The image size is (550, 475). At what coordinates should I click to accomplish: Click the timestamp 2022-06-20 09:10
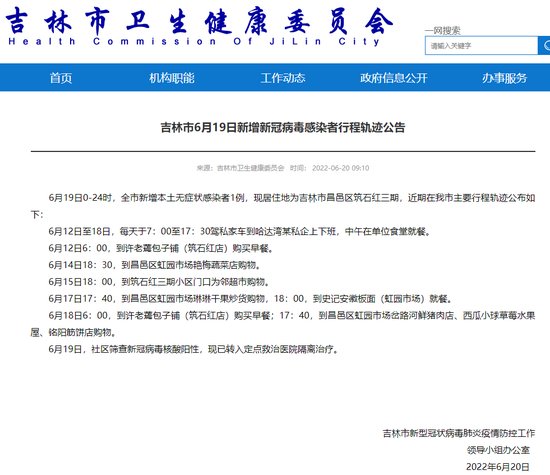click(341, 168)
